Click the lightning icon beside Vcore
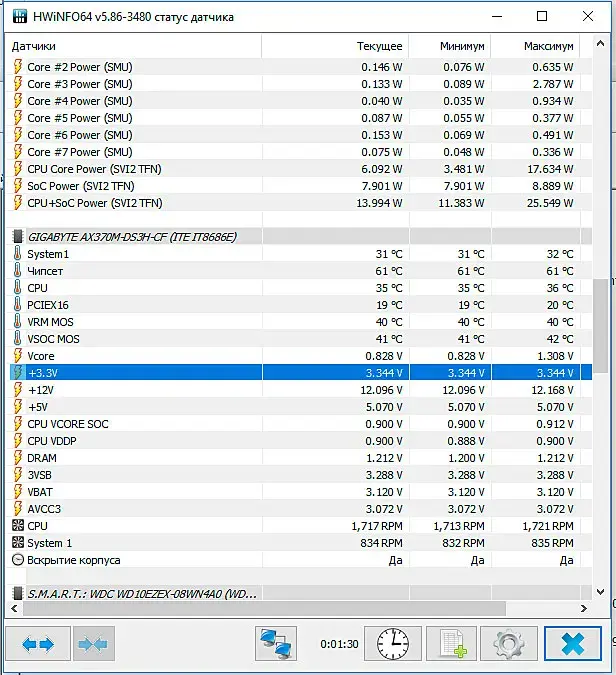This screenshot has width=616, height=675. click(18, 356)
